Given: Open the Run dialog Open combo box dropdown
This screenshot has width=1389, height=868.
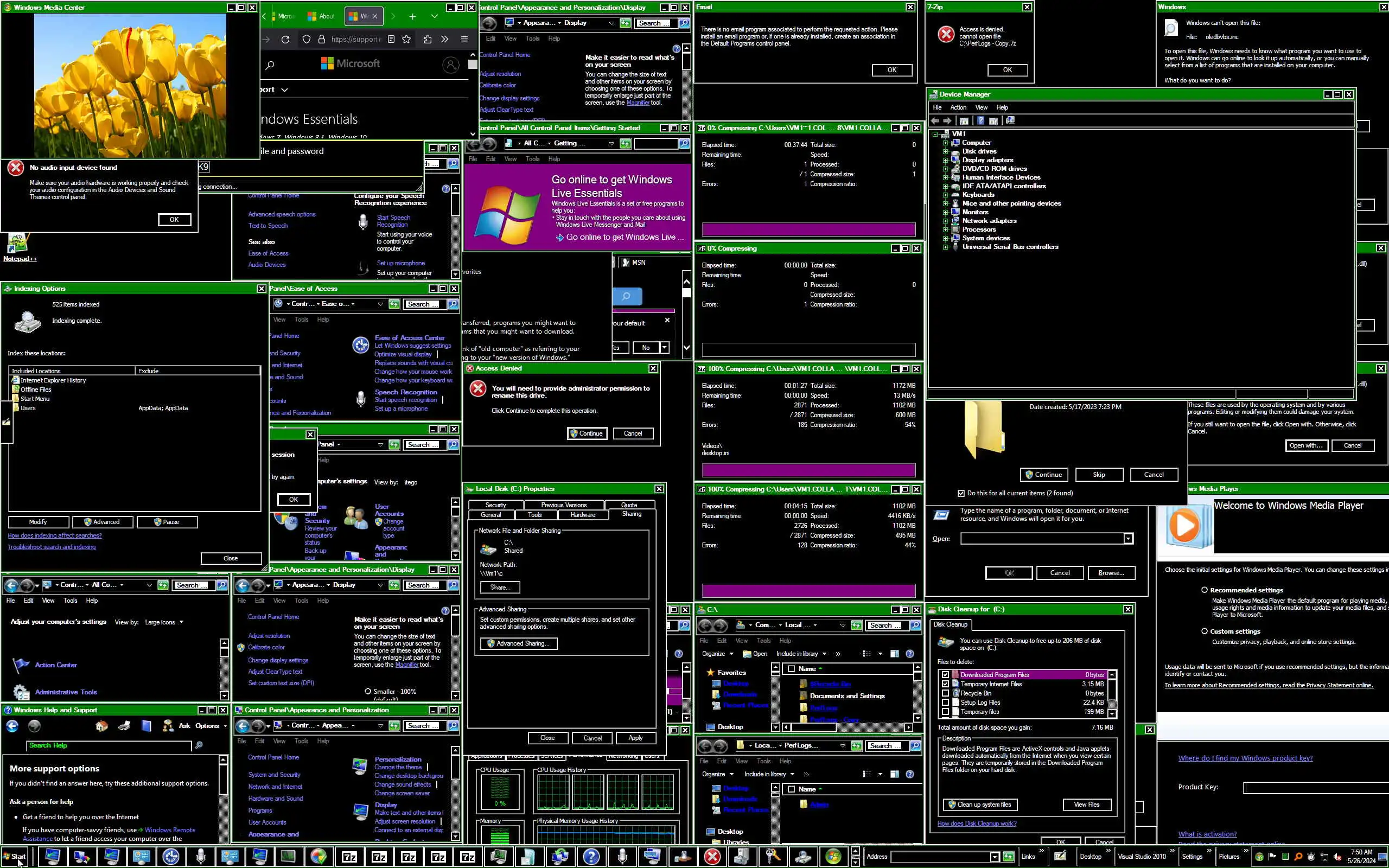Looking at the screenshot, I should click(x=1128, y=539).
